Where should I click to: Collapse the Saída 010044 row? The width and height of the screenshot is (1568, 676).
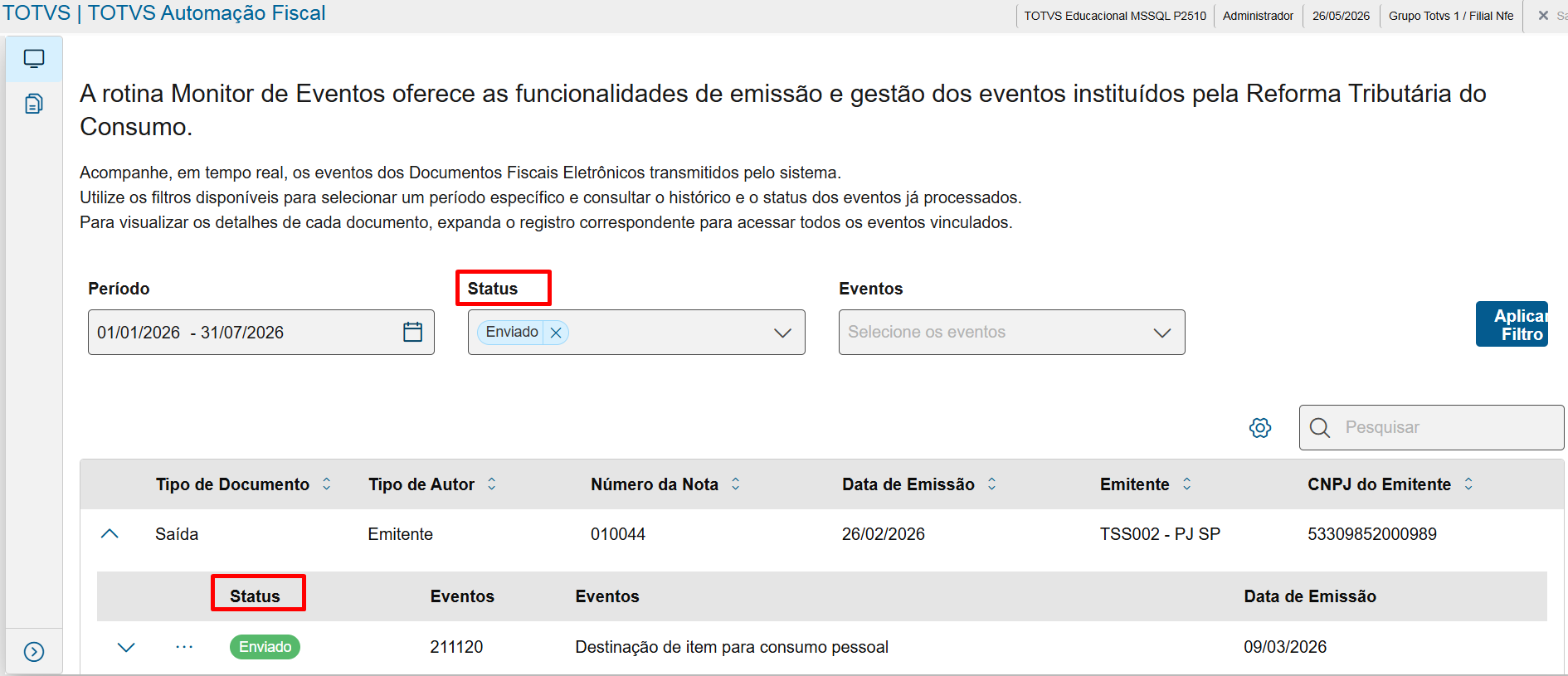pos(110,534)
